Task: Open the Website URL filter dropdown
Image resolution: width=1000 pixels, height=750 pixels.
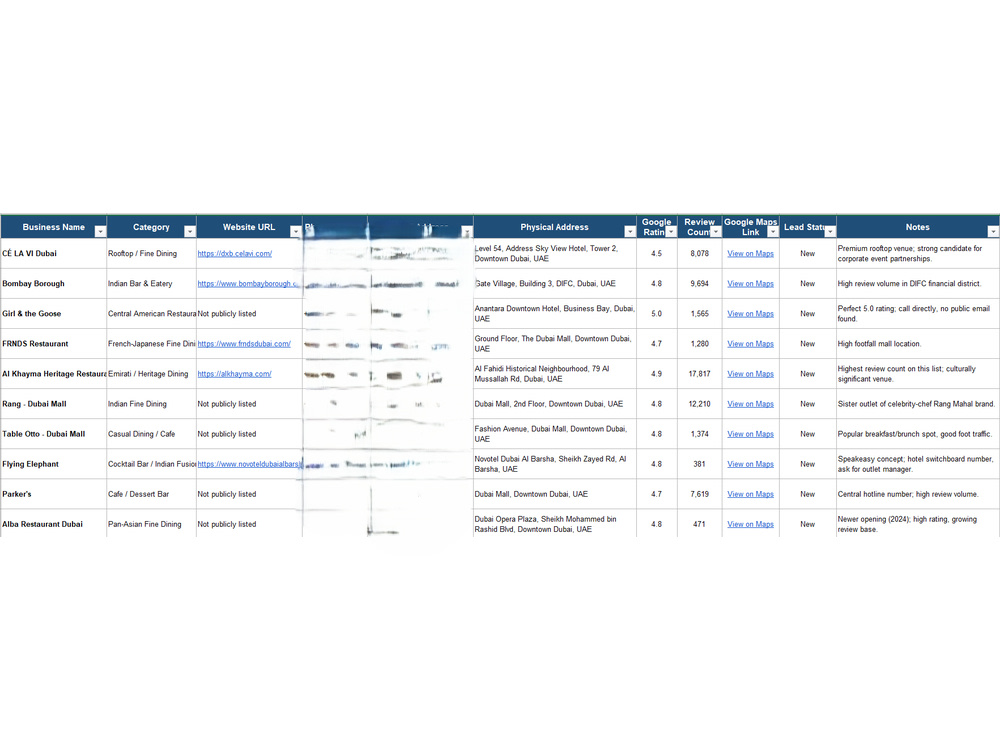Action: pos(295,232)
